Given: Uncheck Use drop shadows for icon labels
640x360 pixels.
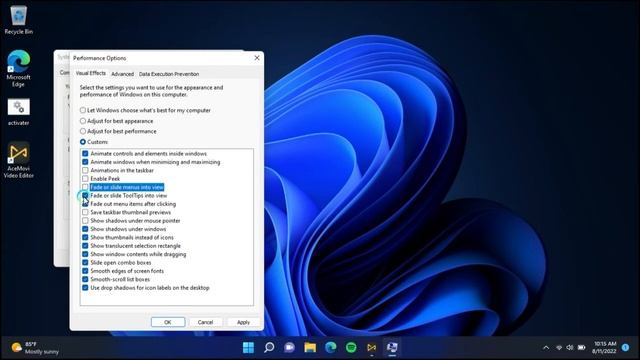Looking at the screenshot, I should [85, 287].
